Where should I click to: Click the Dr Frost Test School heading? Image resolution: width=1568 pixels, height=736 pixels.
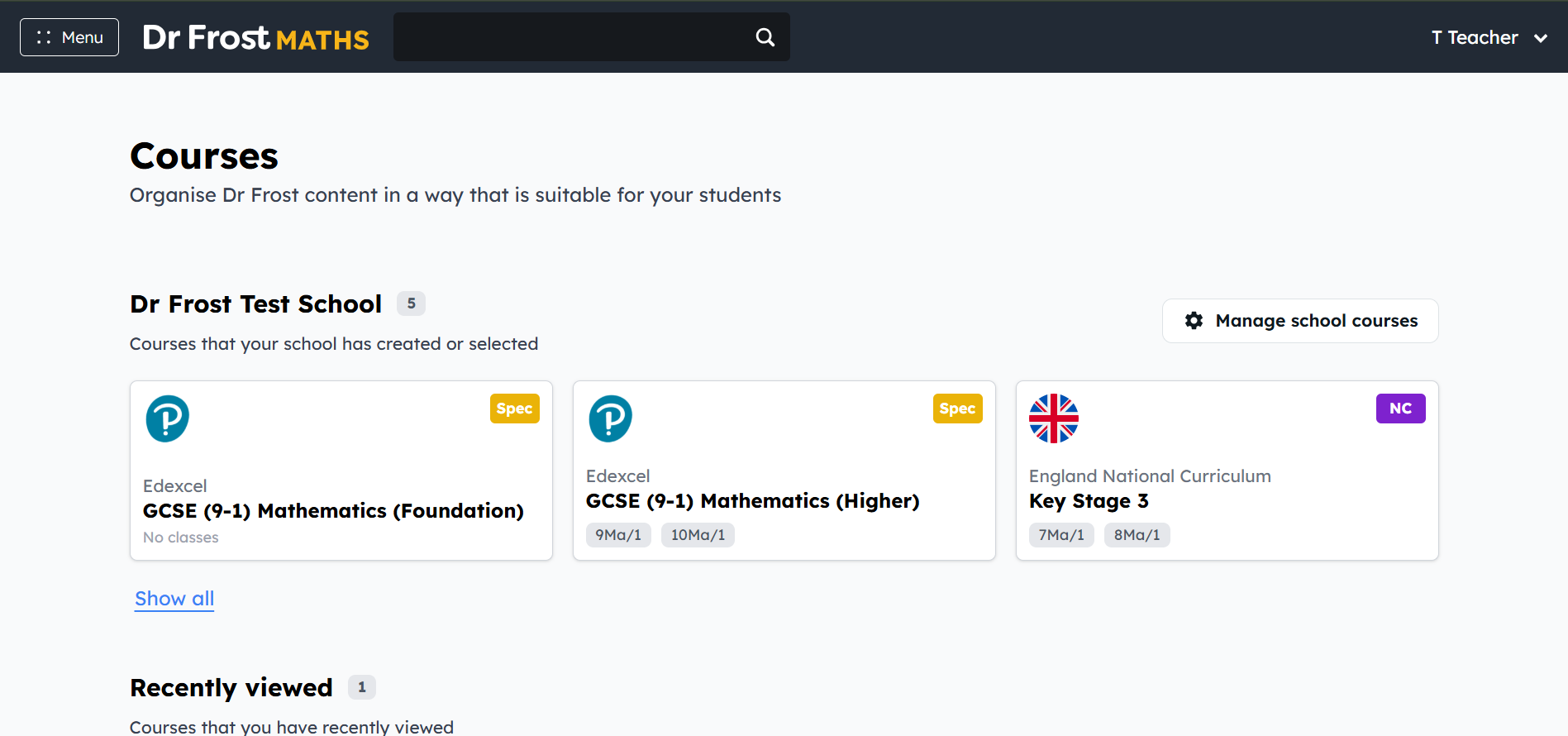(256, 304)
